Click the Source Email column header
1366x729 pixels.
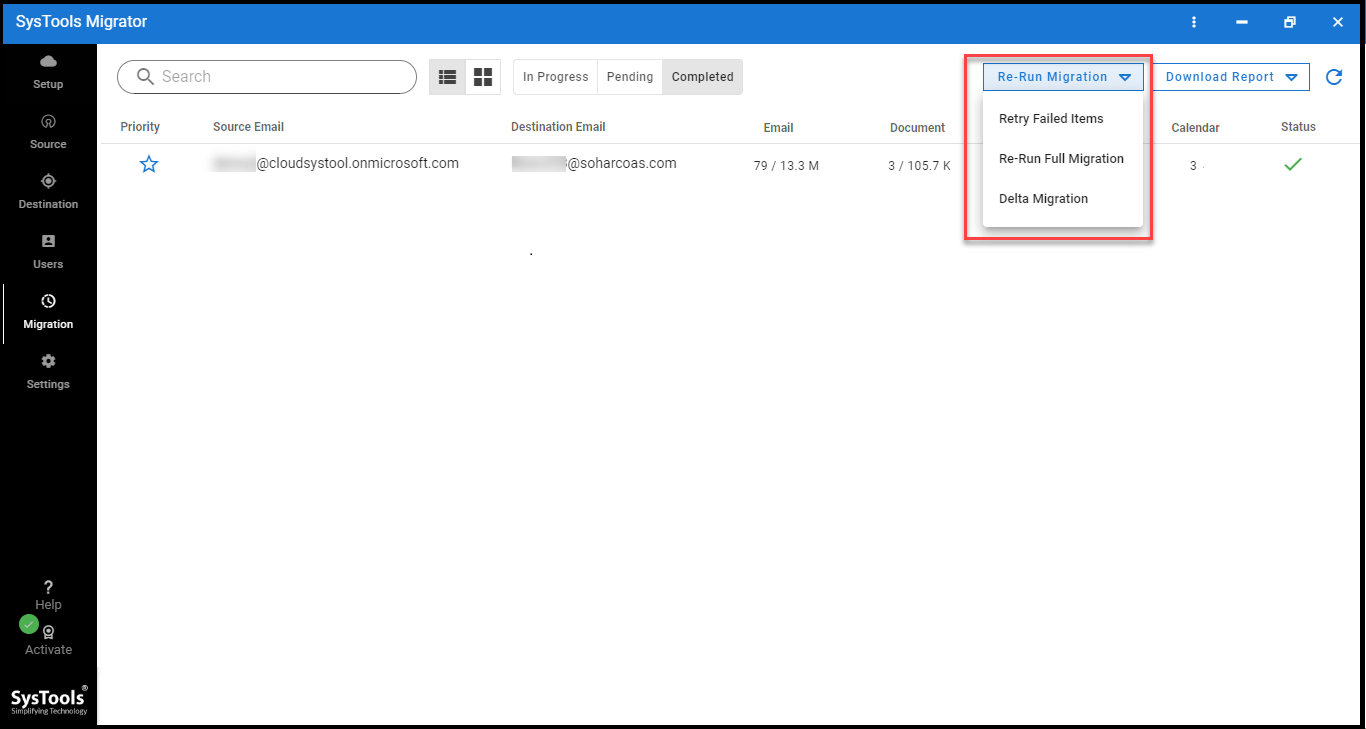coord(248,127)
